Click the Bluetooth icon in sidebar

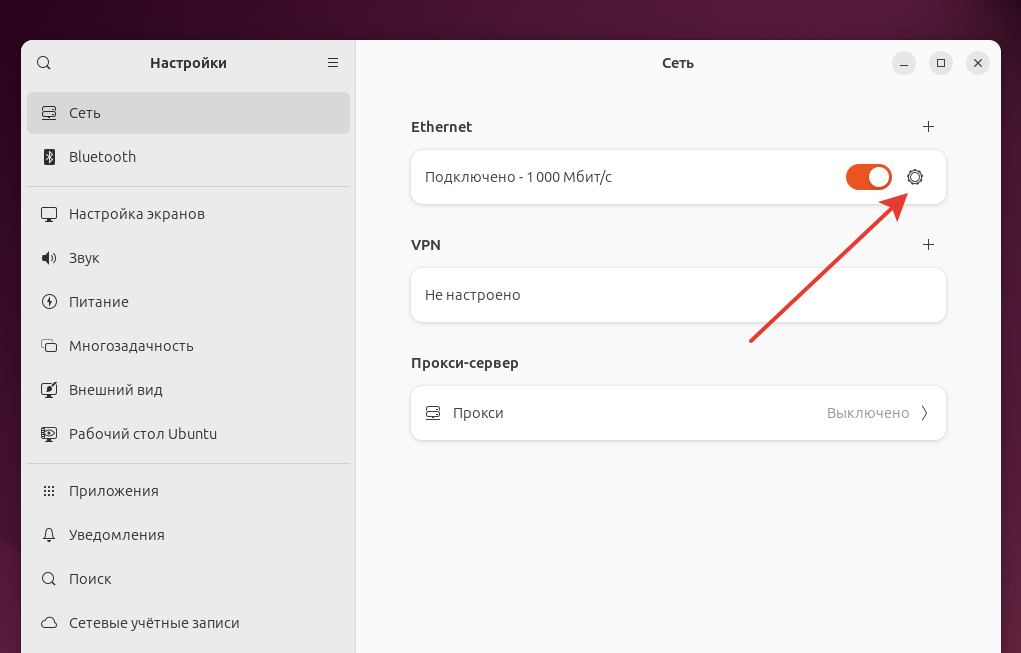click(49, 157)
